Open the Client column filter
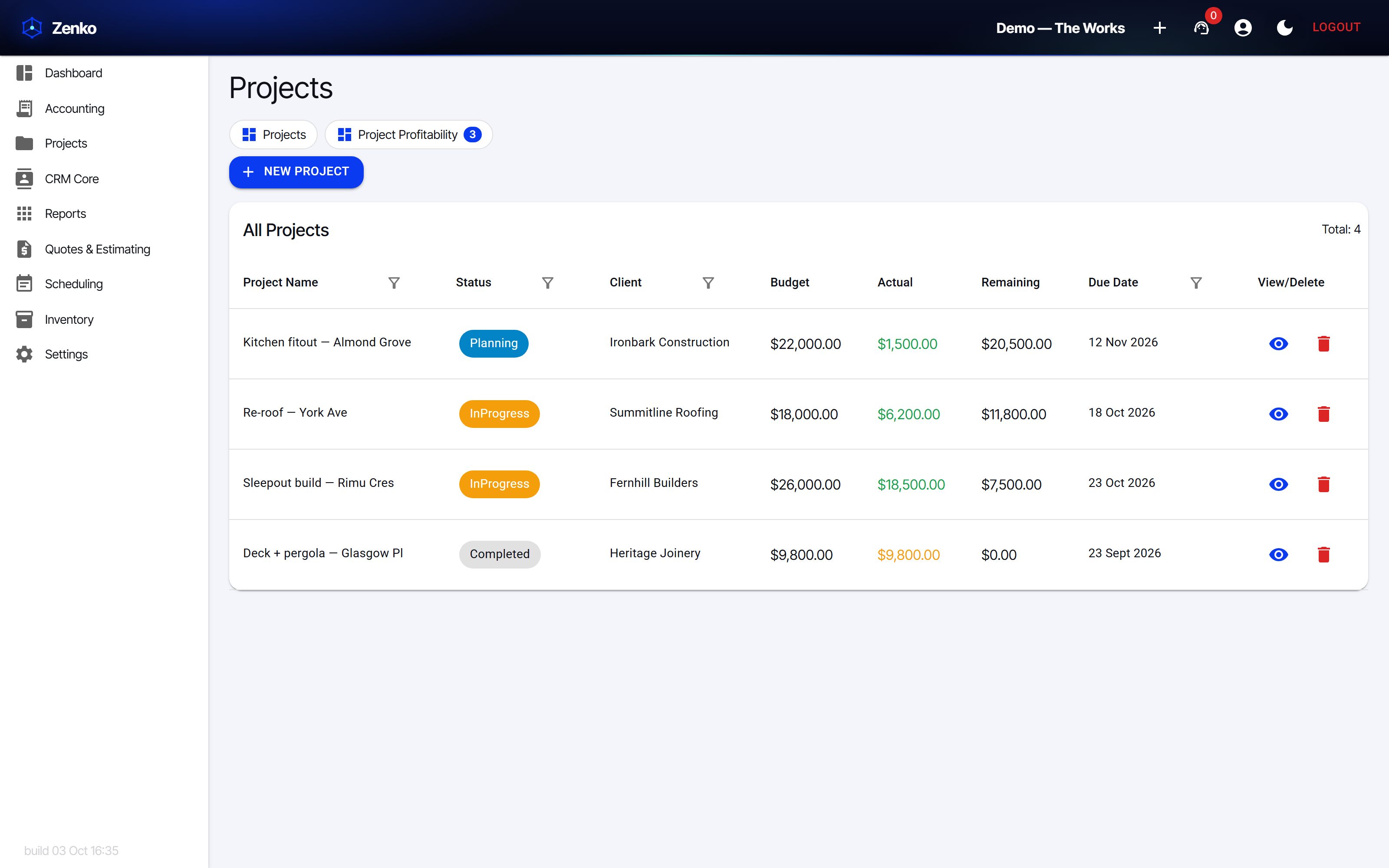Image resolution: width=1389 pixels, height=868 pixels. click(x=708, y=283)
